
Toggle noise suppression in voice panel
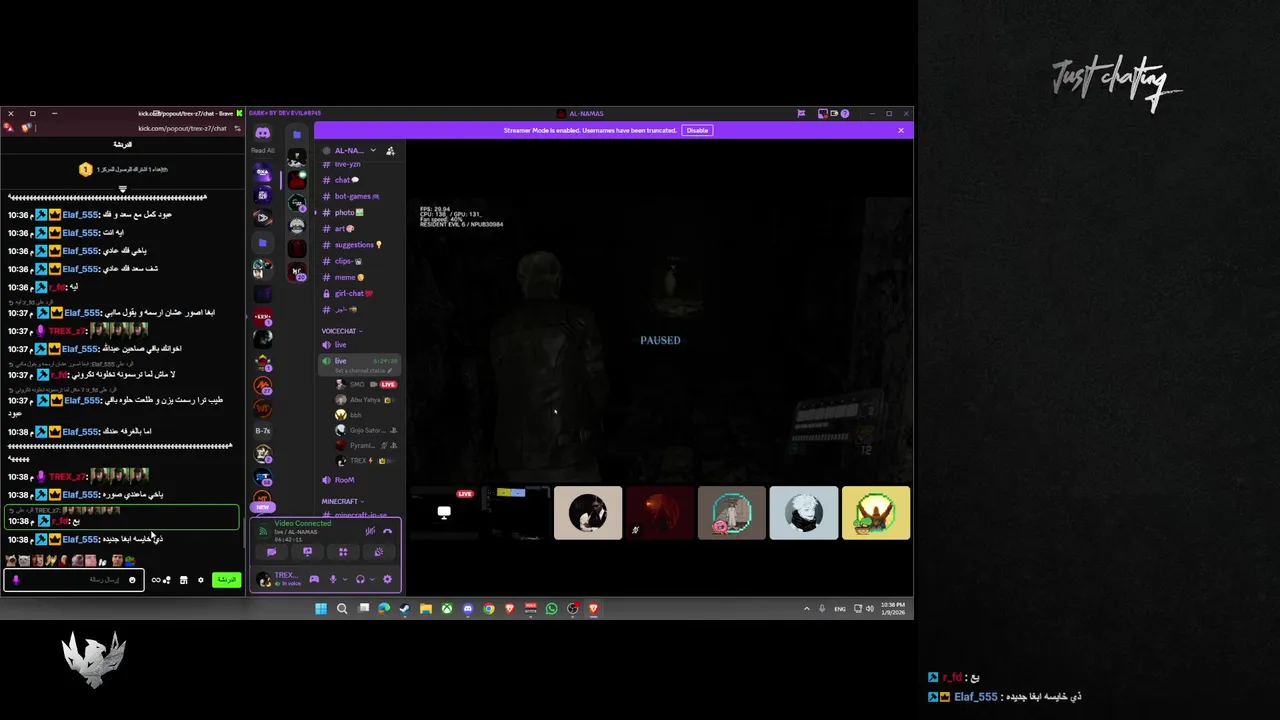[x=370, y=531]
